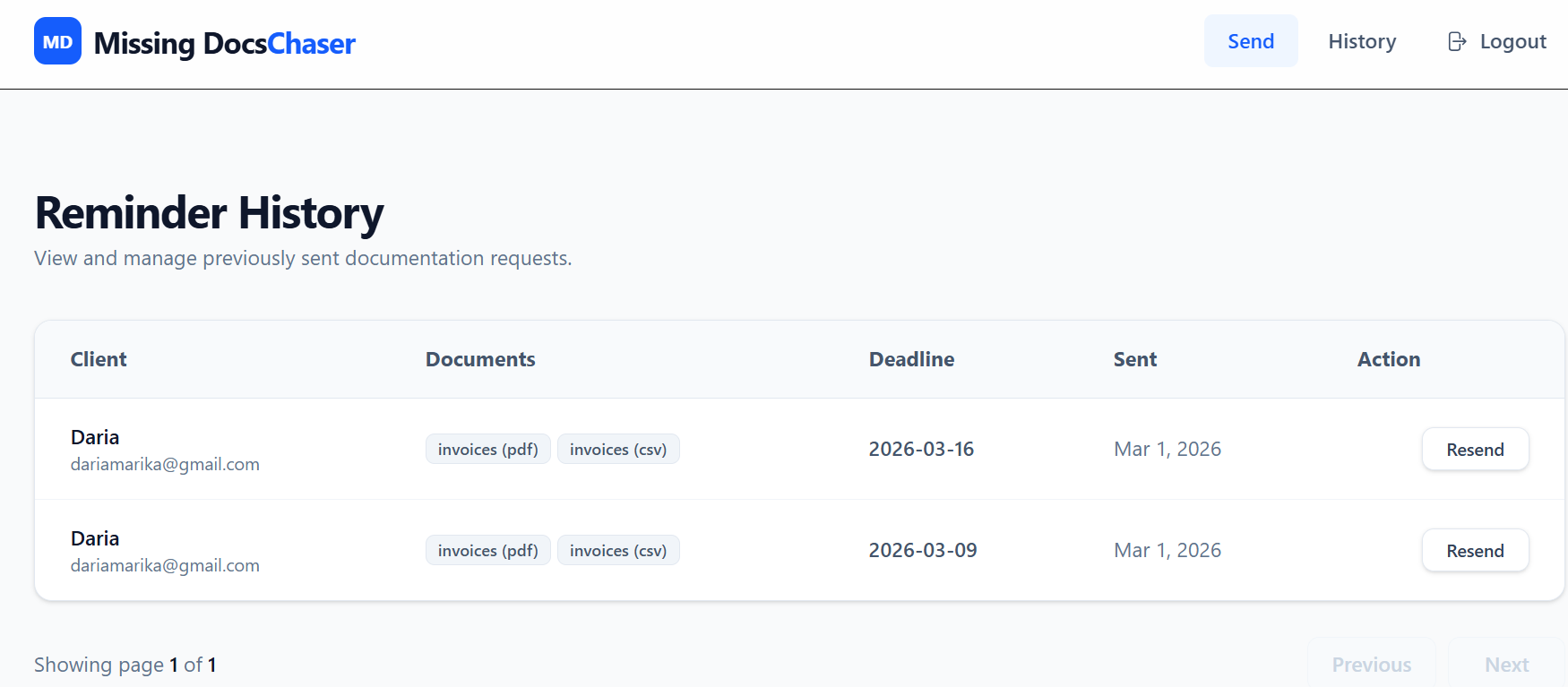Click the 2026-03-09 deadline cell
The image size is (1568, 687).
pyautogui.click(x=922, y=550)
